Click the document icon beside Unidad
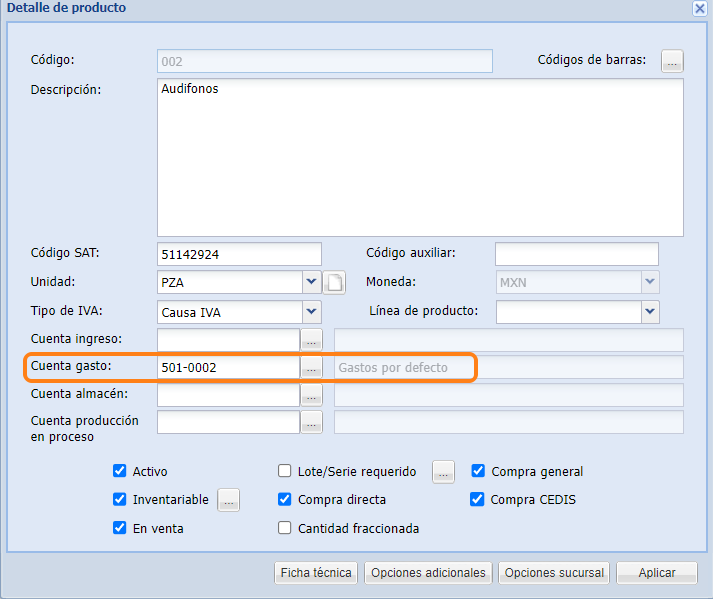 pos(335,283)
